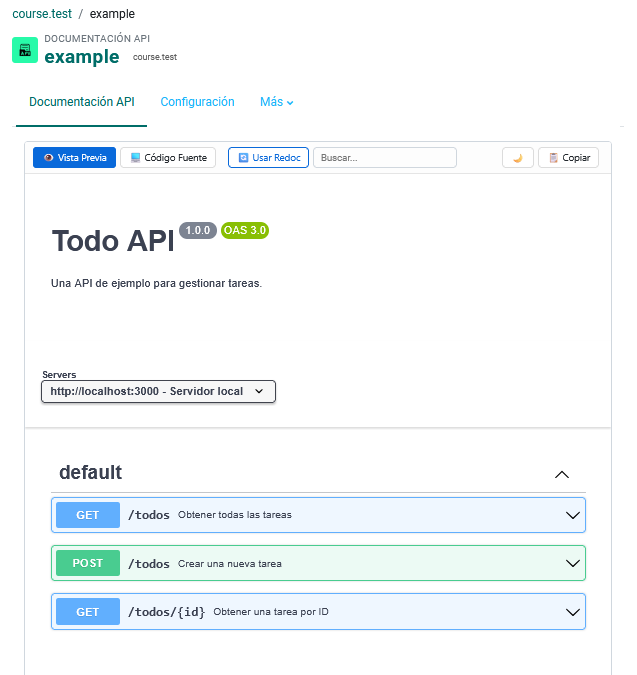Expand GET /todos Obtener todas las tareas
Viewport: 637px width, 675px height.
coord(318,515)
